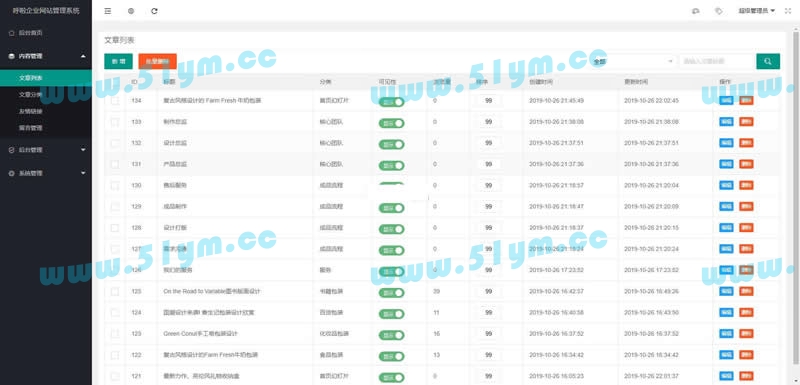
Task: Click red 删除 button for article 123
Action: [x=746, y=333]
